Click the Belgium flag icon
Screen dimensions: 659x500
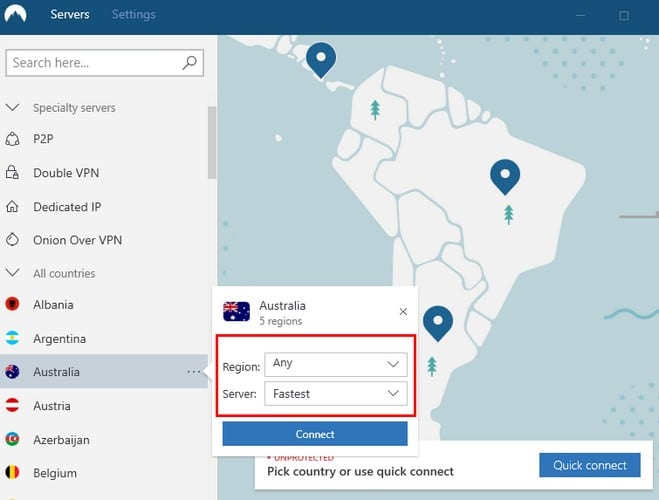coord(12,473)
